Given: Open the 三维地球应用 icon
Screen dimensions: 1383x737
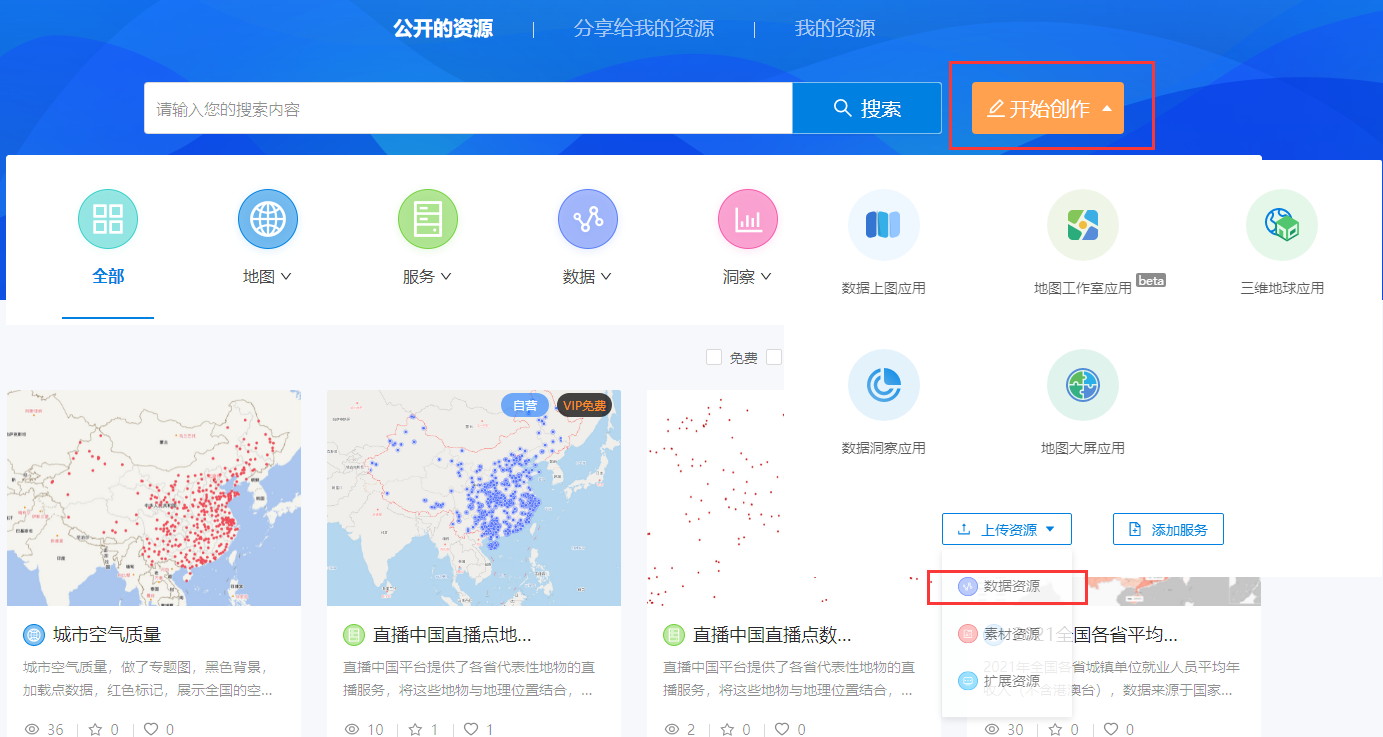Looking at the screenshot, I should [x=1281, y=225].
